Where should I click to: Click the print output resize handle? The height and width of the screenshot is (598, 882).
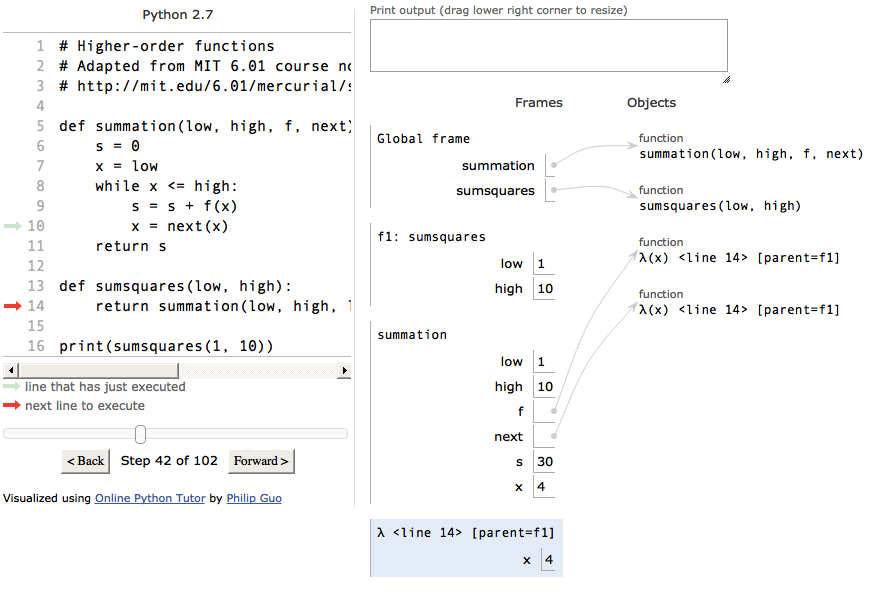(726, 80)
